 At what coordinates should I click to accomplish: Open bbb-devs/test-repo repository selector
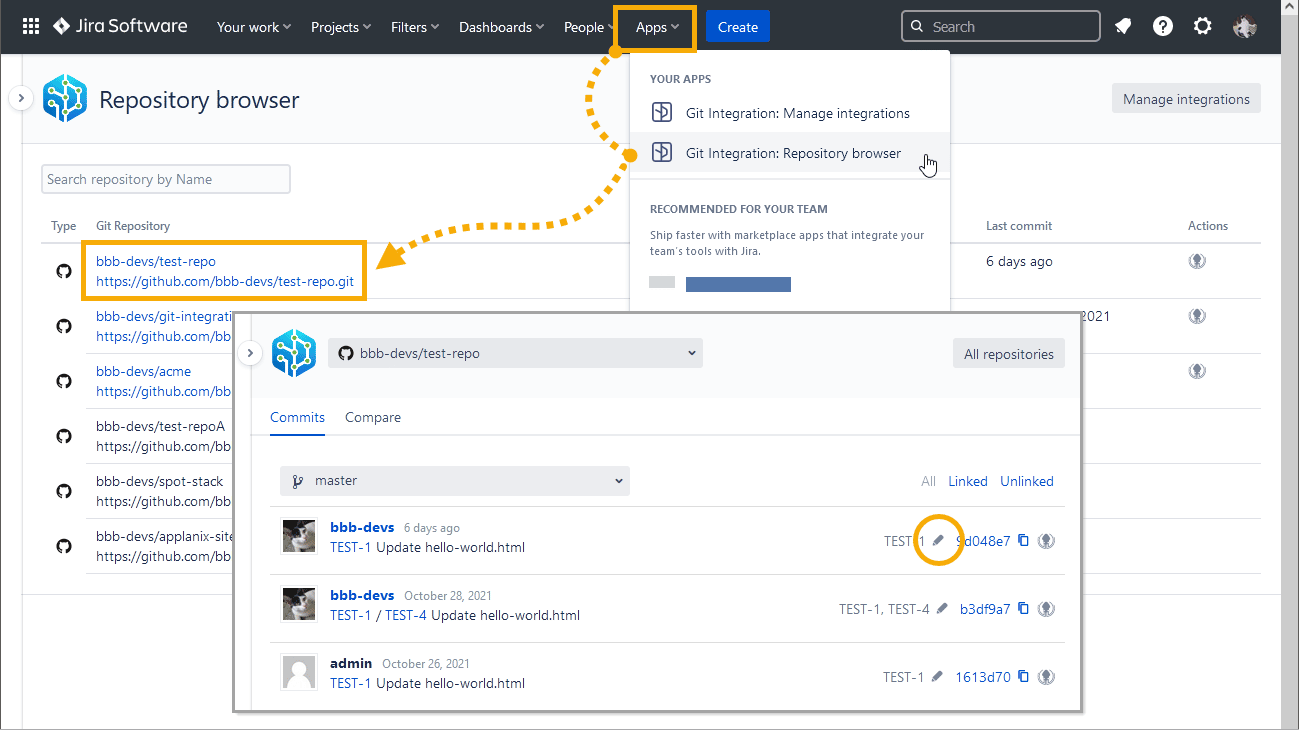tap(516, 353)
